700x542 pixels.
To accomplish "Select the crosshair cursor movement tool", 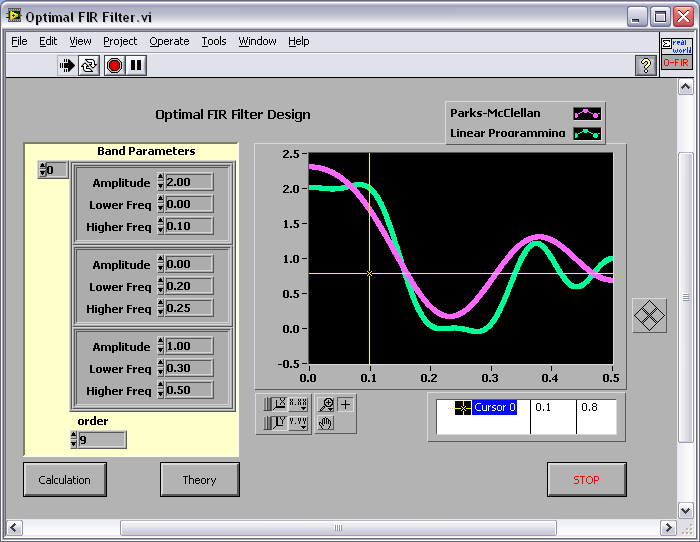I will (345, 405).
